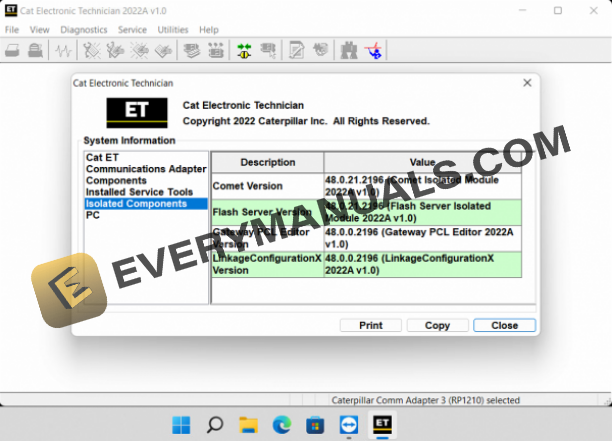Select the PC entry in the list
The image size is (612, 441).
[x=93, y=215]
